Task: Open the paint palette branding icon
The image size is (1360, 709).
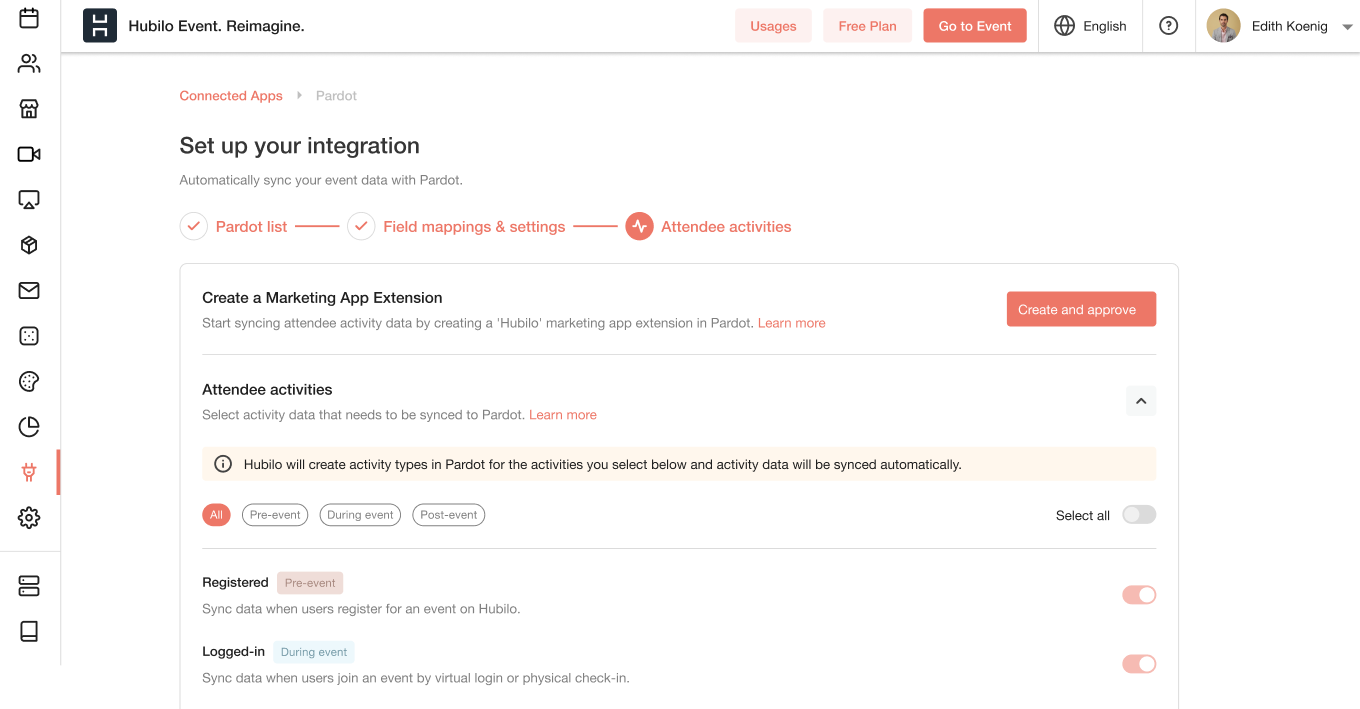Action: pyautogui.click(x=29, y=381)
